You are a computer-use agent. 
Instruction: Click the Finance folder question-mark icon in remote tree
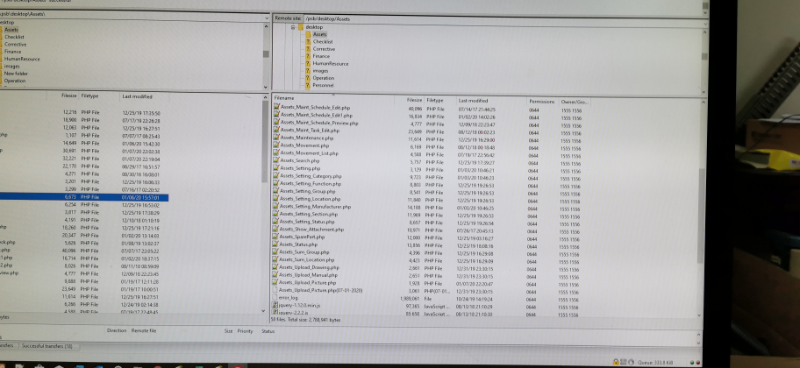(x=308, y=56)
